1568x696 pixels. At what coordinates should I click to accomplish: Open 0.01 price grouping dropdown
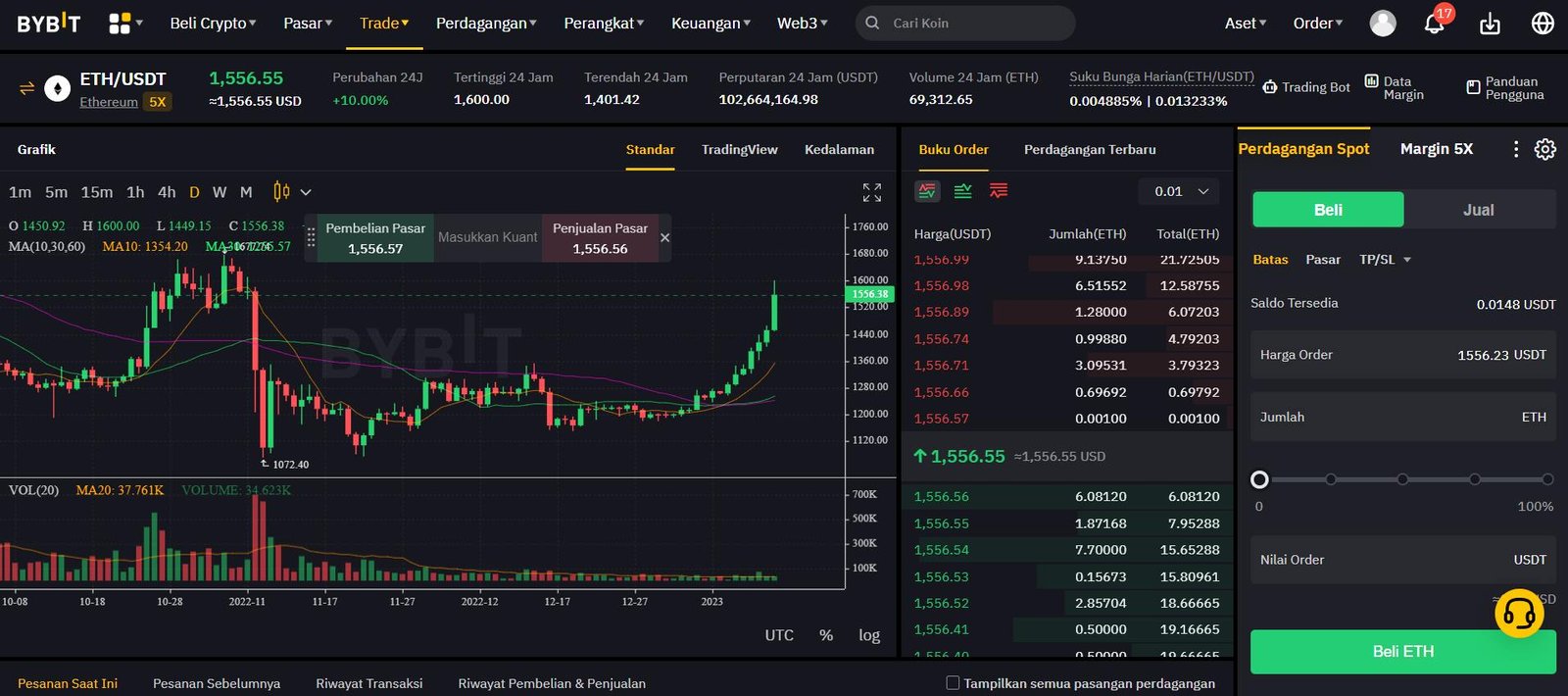click(1180, 191)
